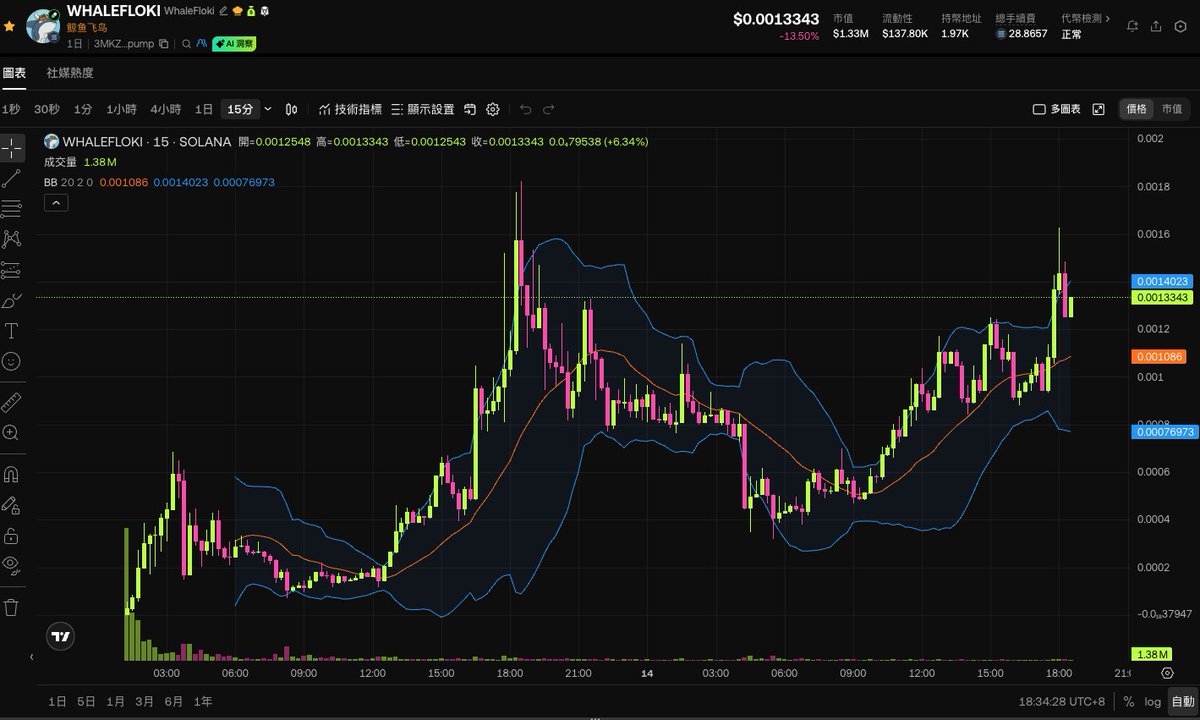
Task: Select the crosshair cursor tool
Action: (12, 148)
